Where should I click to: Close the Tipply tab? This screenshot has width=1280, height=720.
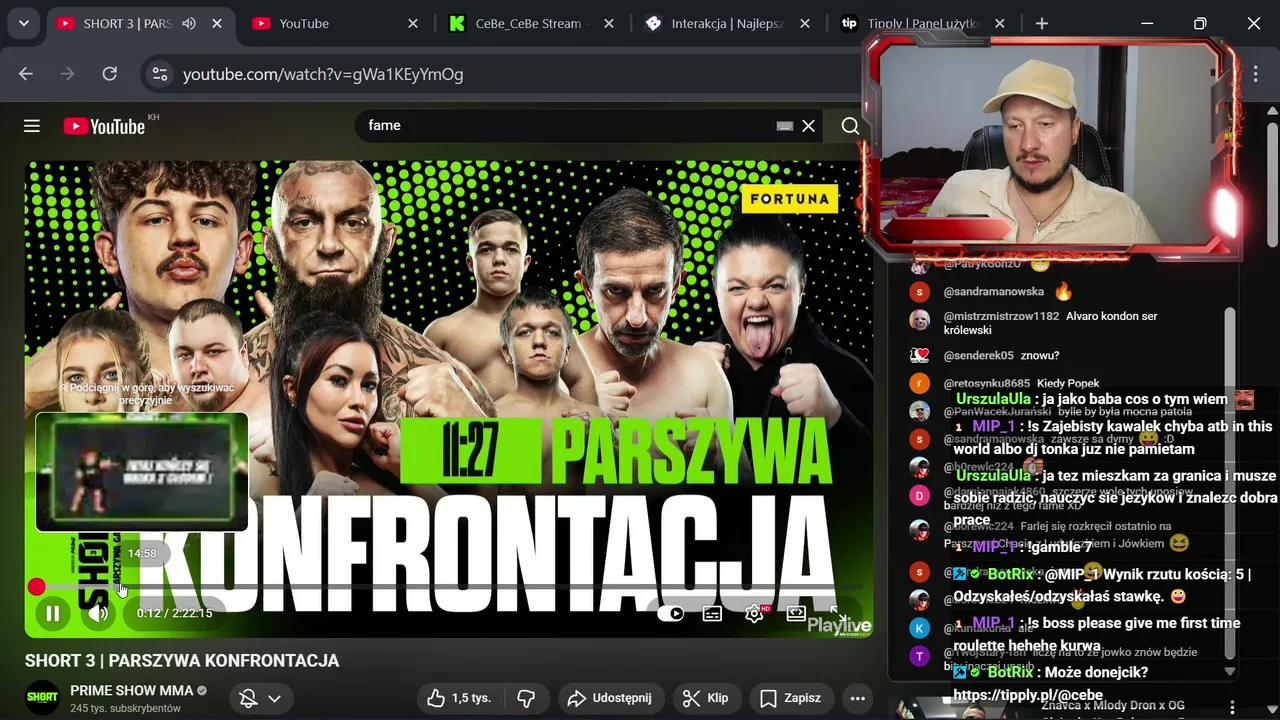tap(1000, 23)
